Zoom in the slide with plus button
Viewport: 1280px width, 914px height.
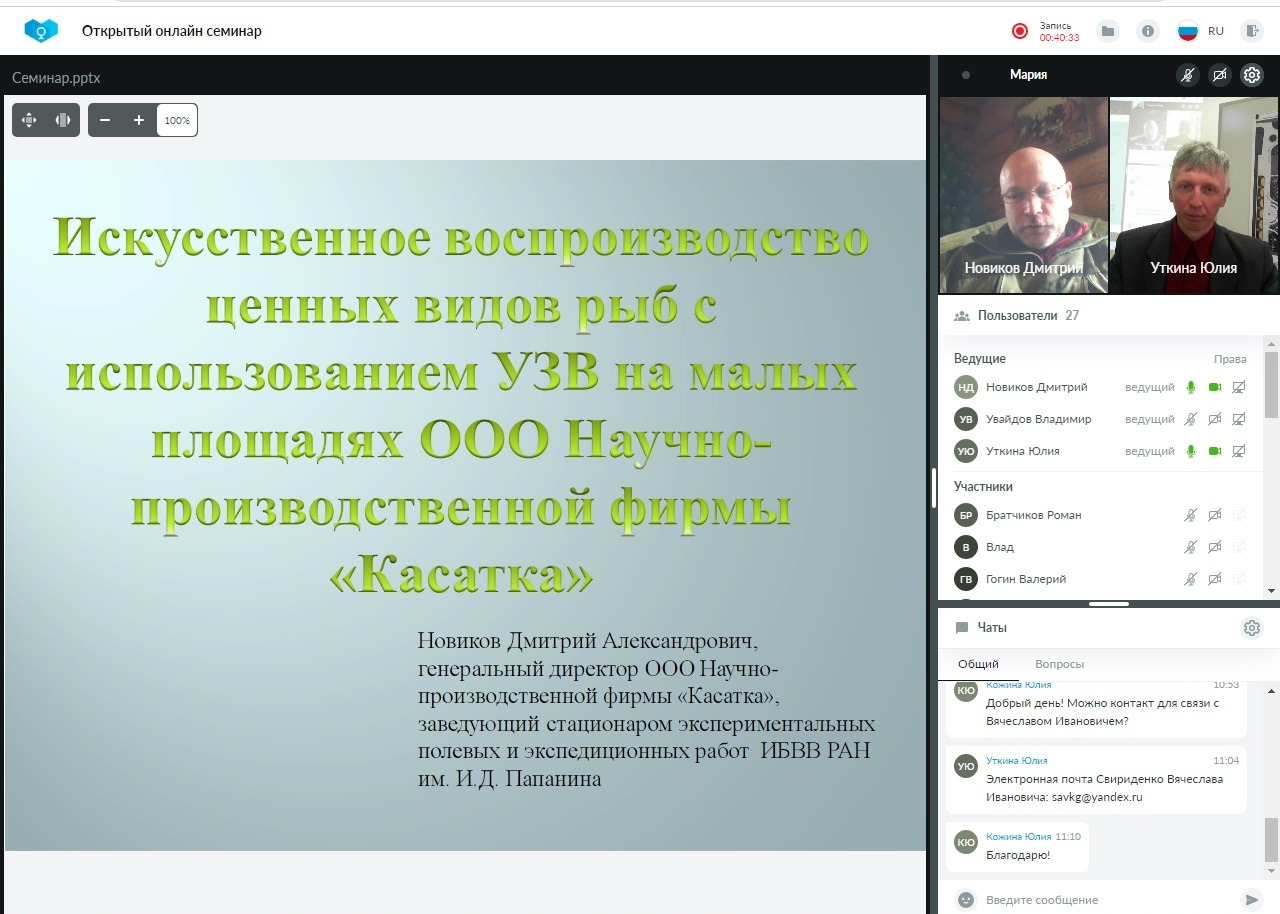[x=139, y=120]
